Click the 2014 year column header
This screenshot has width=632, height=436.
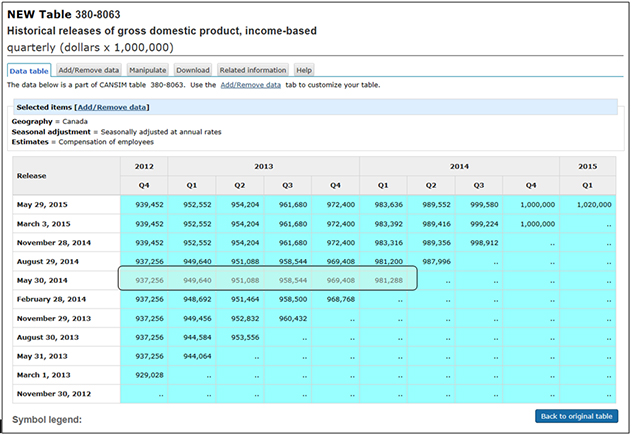pyautogui.click(x=462, y=166)
